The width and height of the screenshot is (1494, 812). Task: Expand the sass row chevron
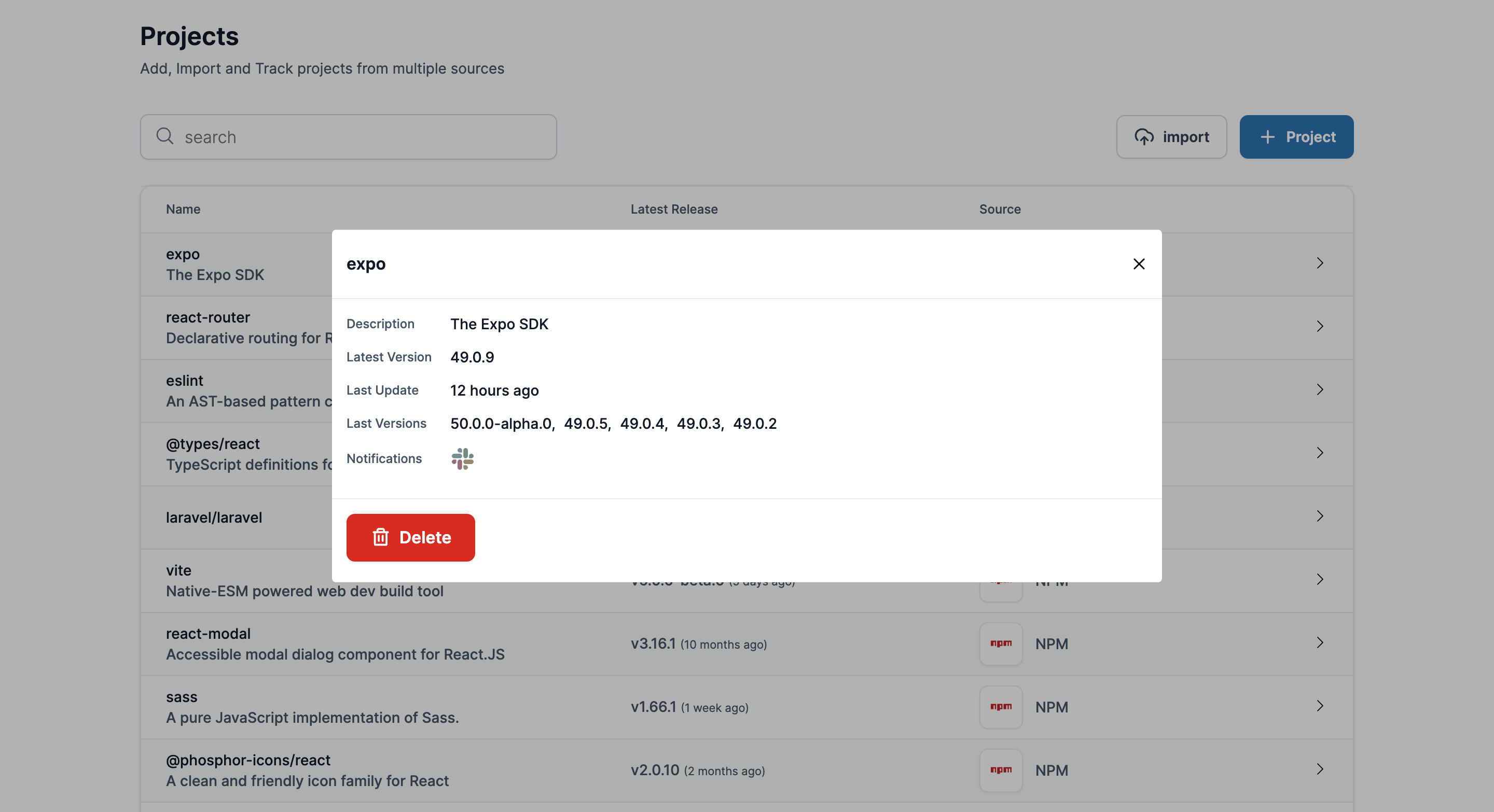tap(1319, 705)
